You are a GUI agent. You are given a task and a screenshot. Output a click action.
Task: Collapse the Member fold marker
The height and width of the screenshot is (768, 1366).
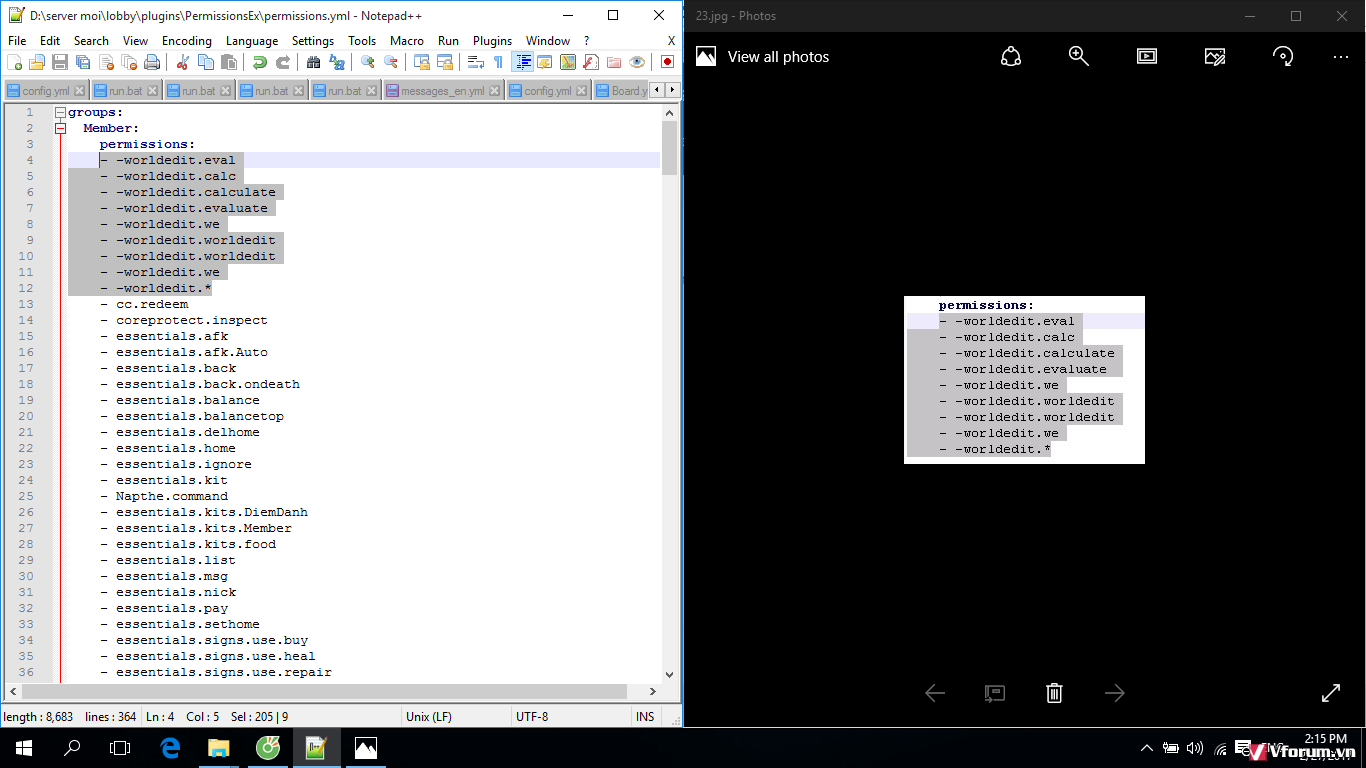tap(60, 129)
